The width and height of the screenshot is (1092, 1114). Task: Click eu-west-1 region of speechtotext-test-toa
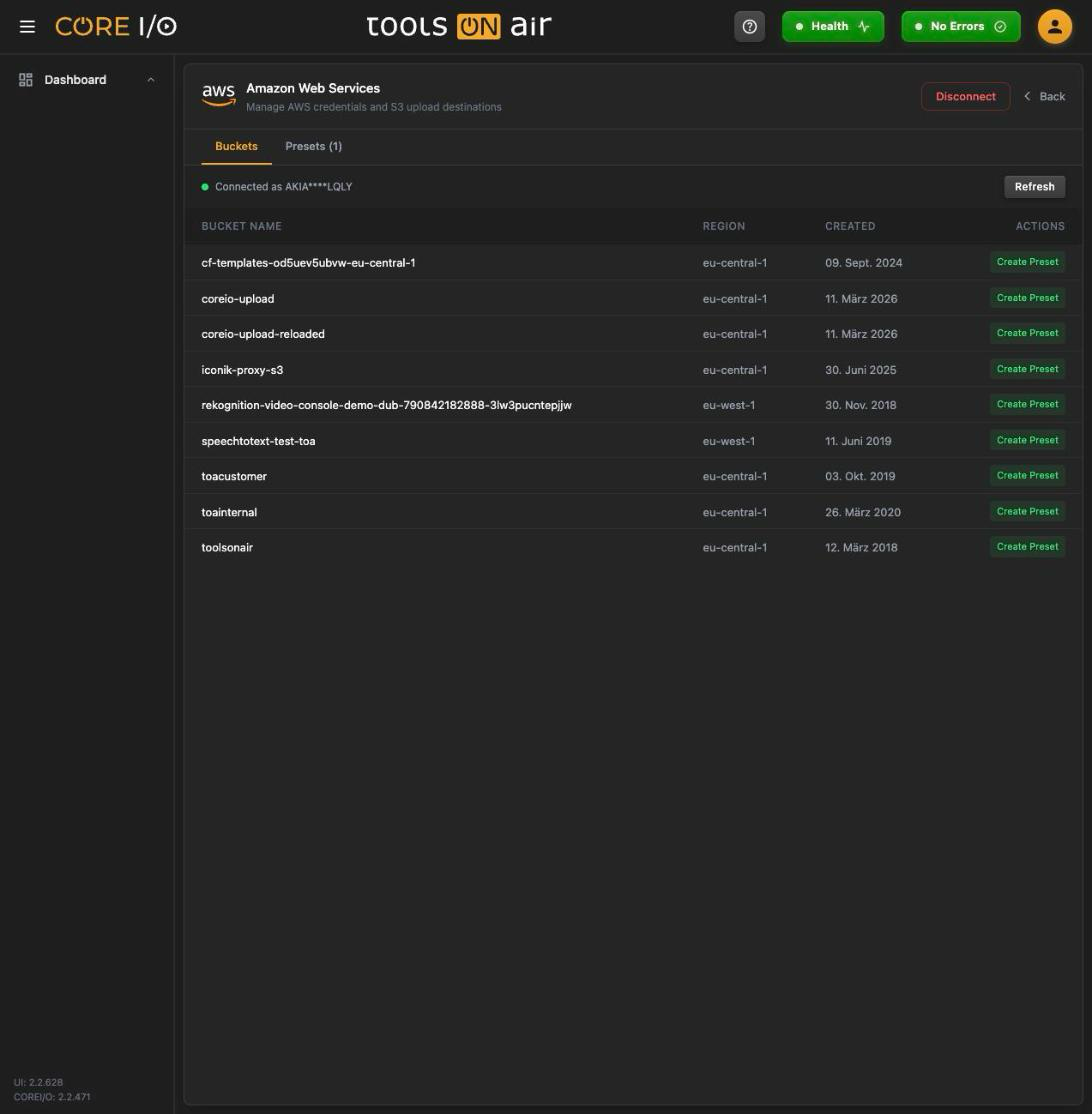(728, 440)
